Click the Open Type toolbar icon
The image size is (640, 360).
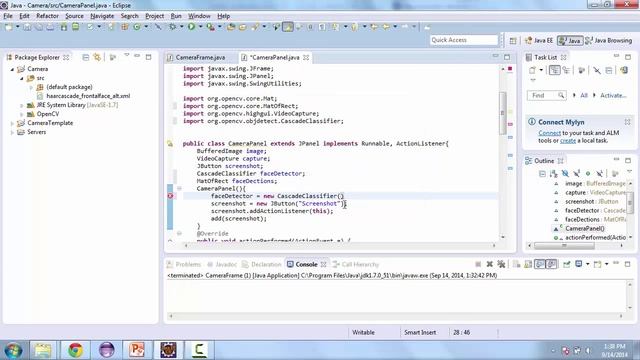[x=231, y=27]
